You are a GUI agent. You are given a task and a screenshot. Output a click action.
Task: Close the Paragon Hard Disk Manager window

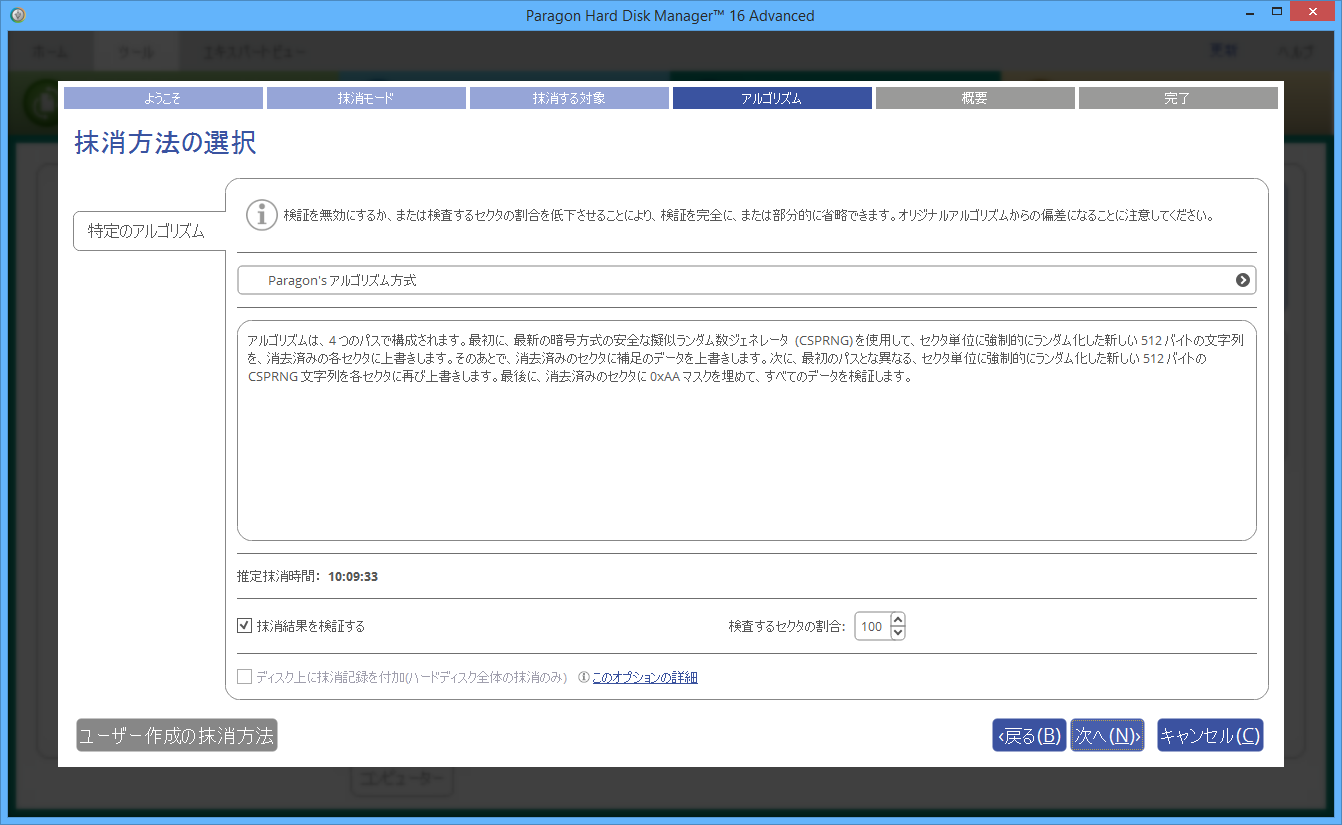pyautogui.click(x=1313, y=12)
